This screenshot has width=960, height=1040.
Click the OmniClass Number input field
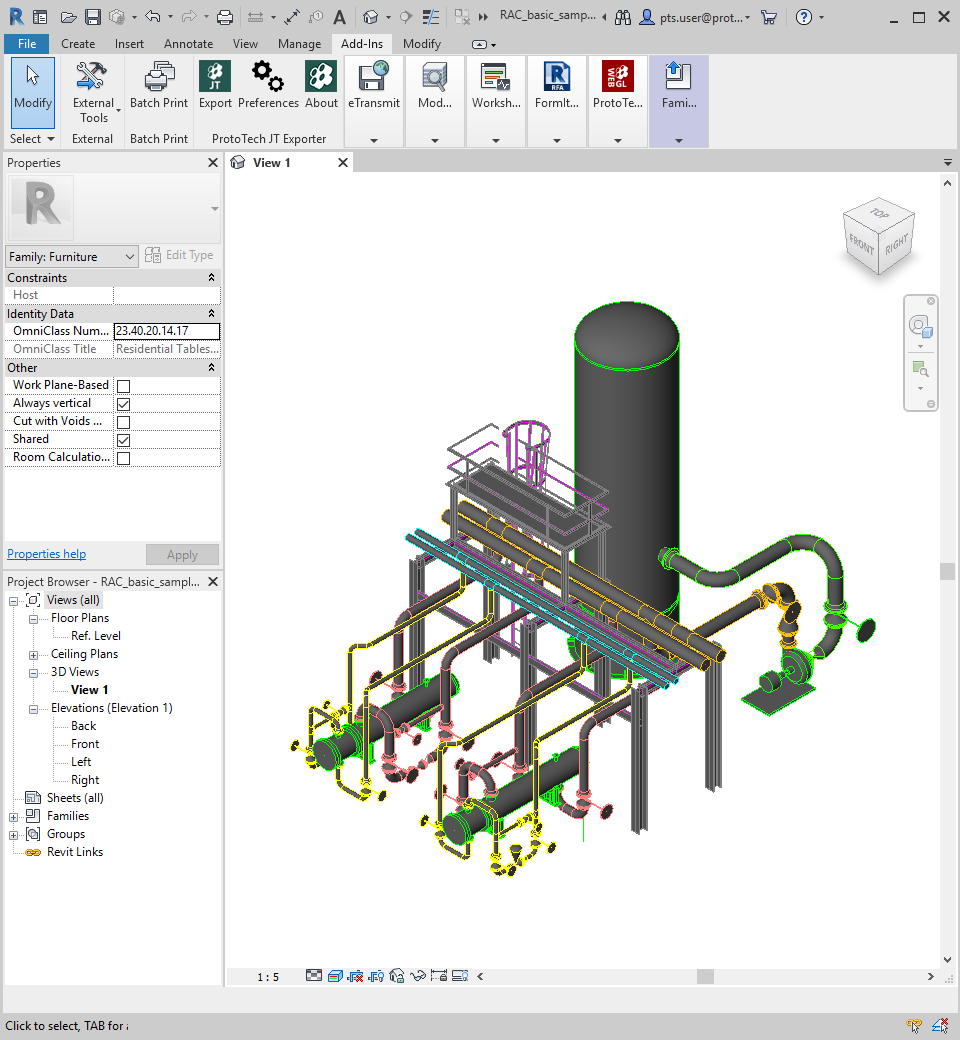point(166,331)
